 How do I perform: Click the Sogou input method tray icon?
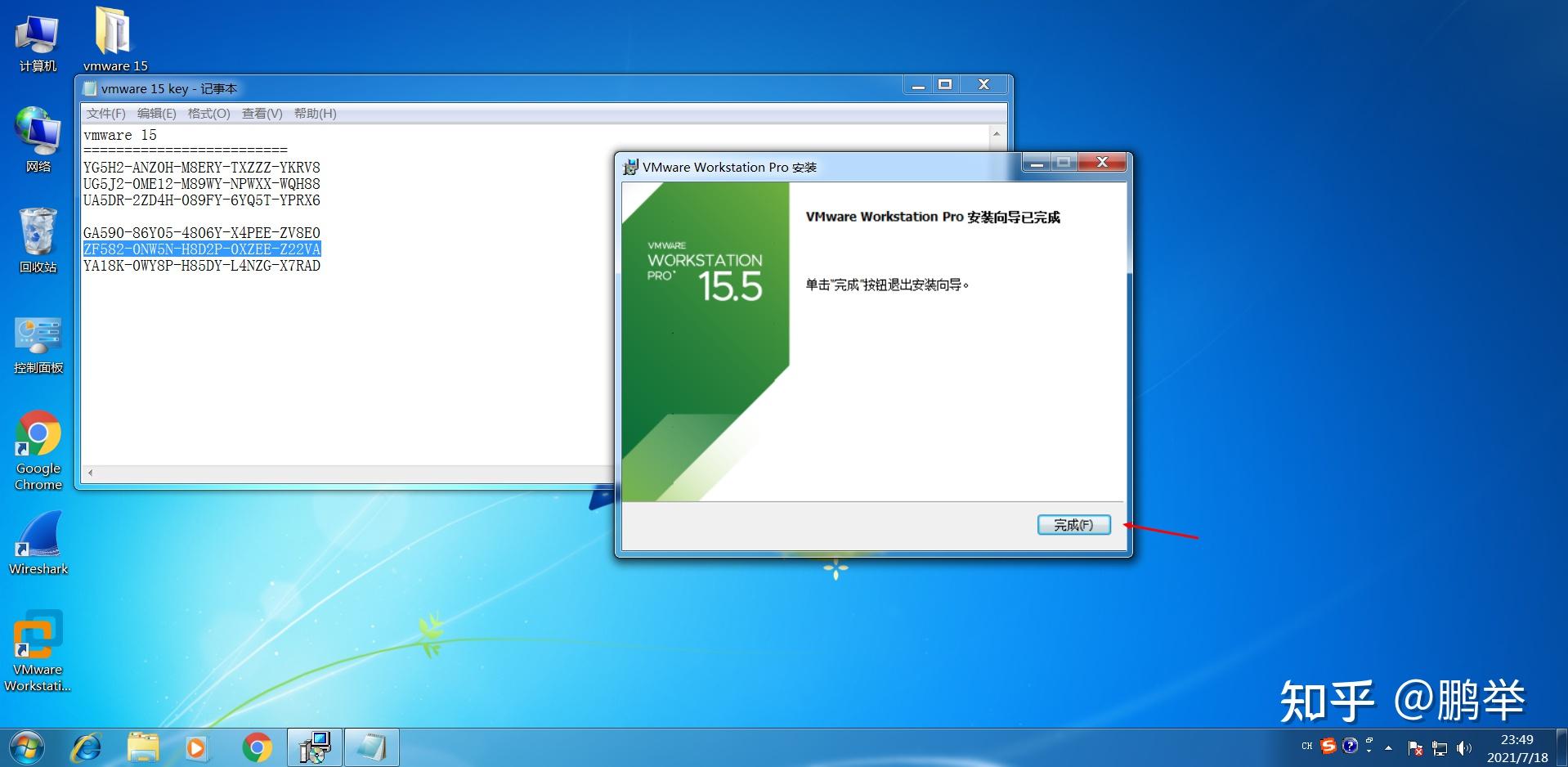pyautogui.click(x=1328, y=746)
